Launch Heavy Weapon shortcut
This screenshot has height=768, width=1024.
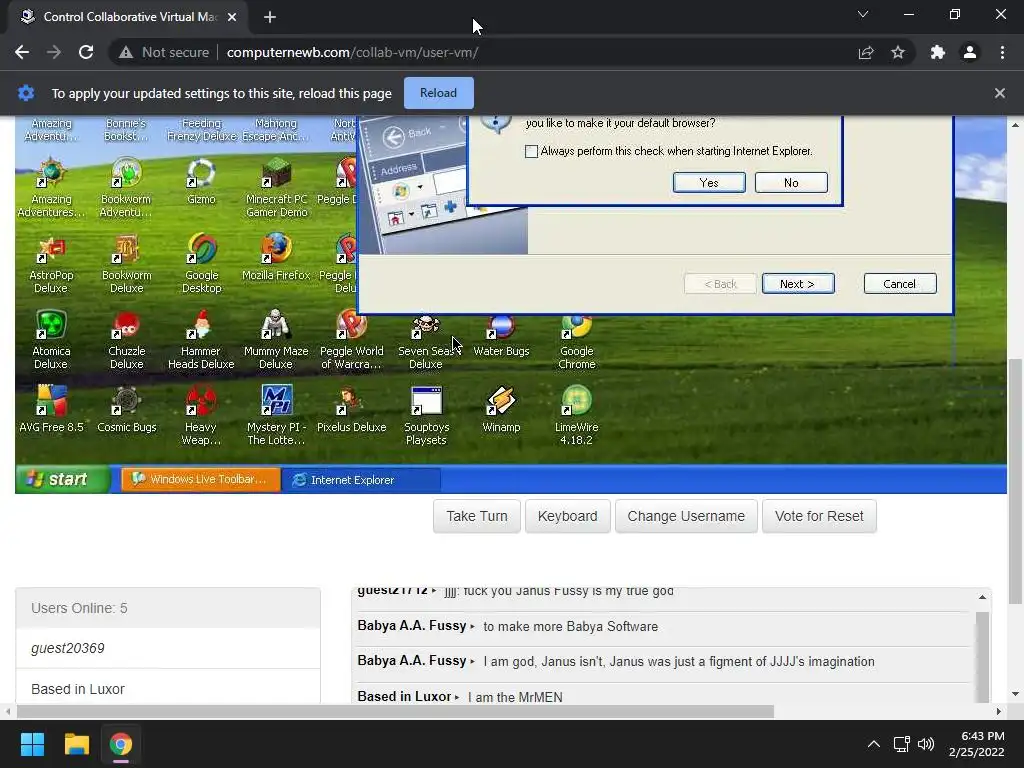pyautogui.click(x=201, y=416)
